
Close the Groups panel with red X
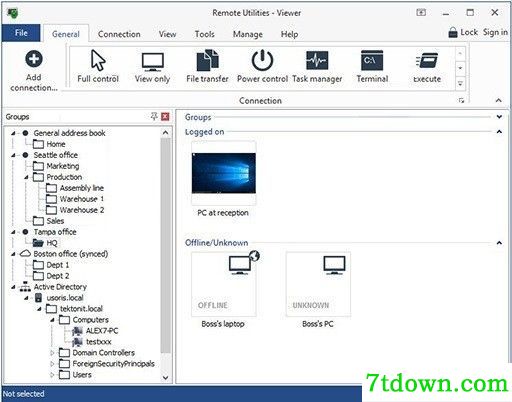tap(165, 116)
